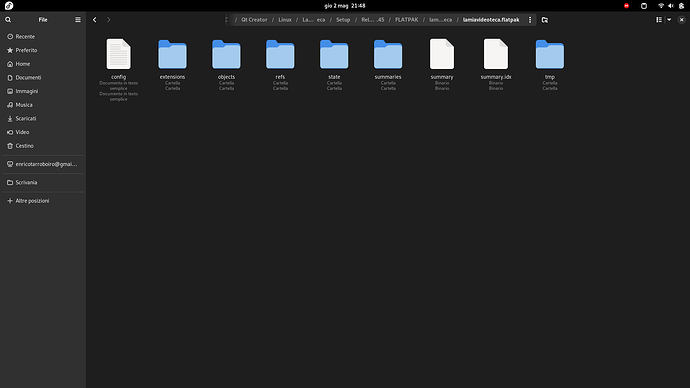Screen dimensions: 690x388
Task: Open the path bar three-dot menu
Action: coord(530,20)
